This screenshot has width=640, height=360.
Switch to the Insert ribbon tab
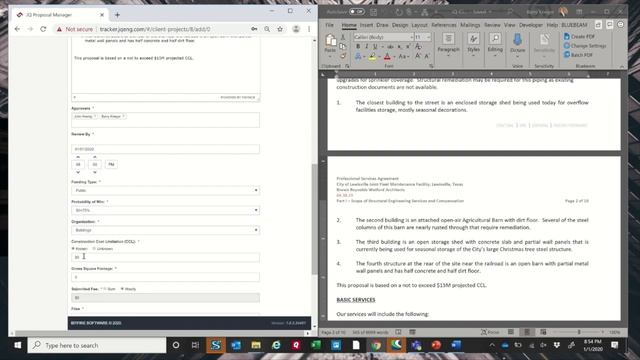(x=366, y=25)
